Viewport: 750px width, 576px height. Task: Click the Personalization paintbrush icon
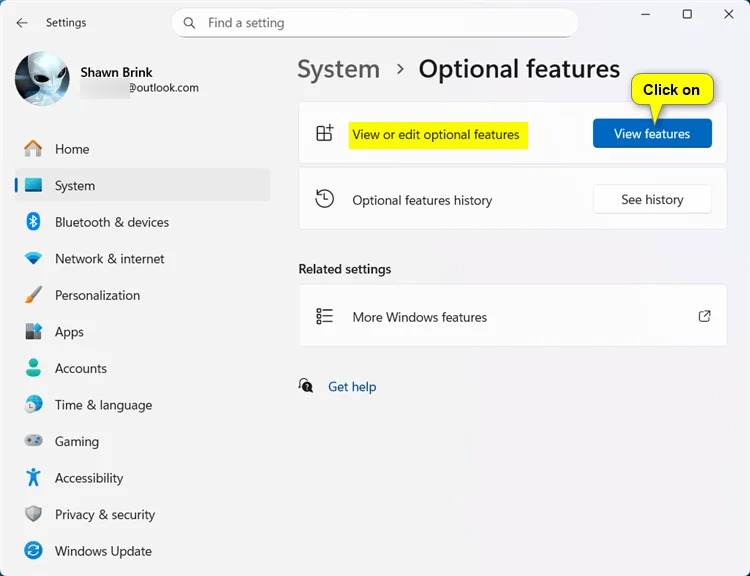[x=33, y=295]
